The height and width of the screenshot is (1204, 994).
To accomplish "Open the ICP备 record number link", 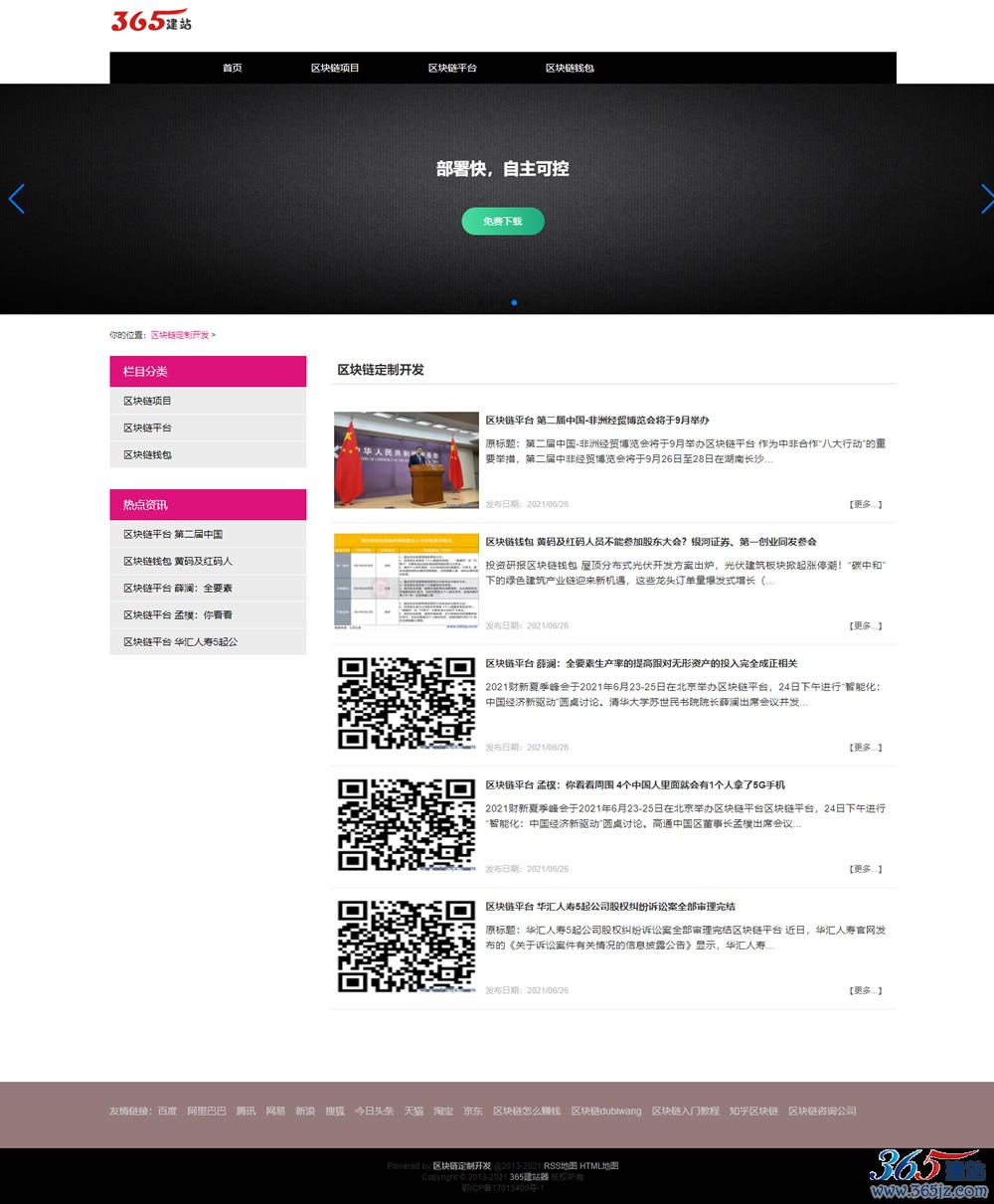I will 503,1187.
